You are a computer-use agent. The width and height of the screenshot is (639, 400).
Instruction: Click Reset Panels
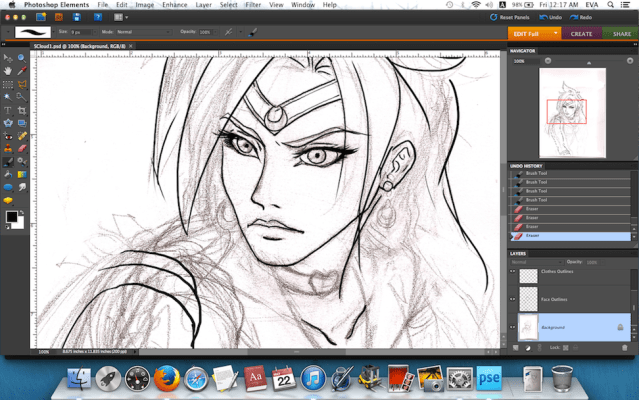512,17
